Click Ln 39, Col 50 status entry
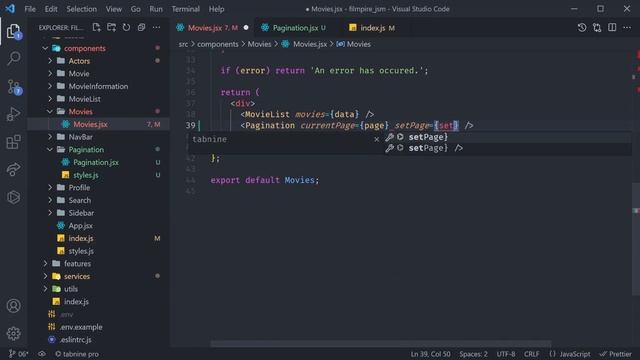640x360 pixels. click(x=431, y=354)
